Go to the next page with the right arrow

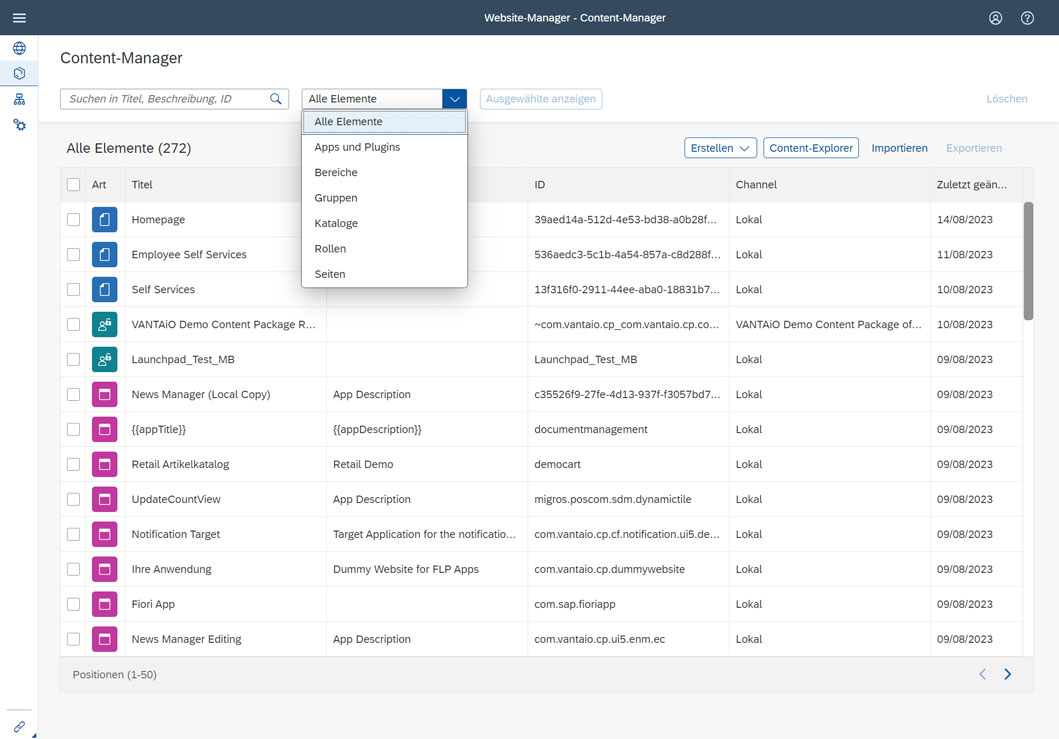click(x=1007, y=674)
